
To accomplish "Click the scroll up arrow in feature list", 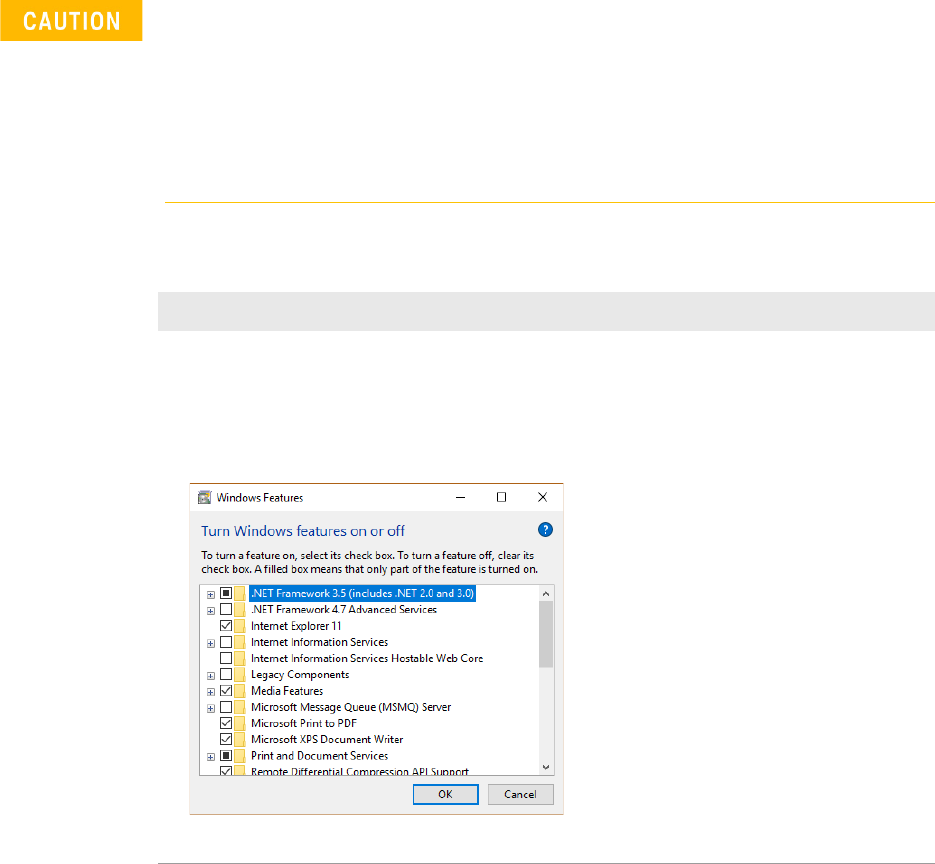I will tap(546, 593).
